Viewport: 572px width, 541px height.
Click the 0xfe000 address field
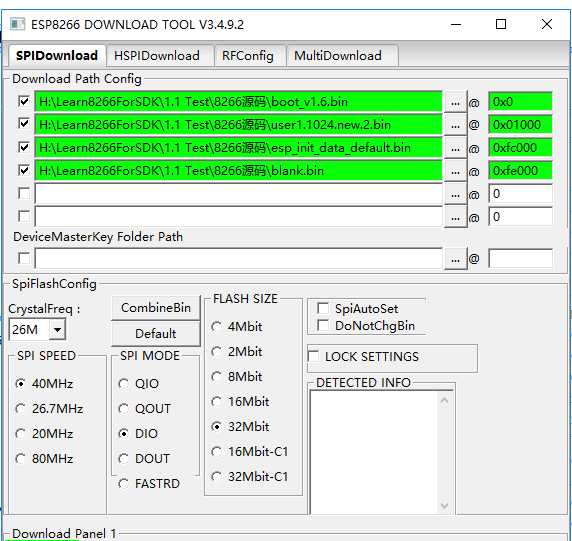tap(520, 170)
